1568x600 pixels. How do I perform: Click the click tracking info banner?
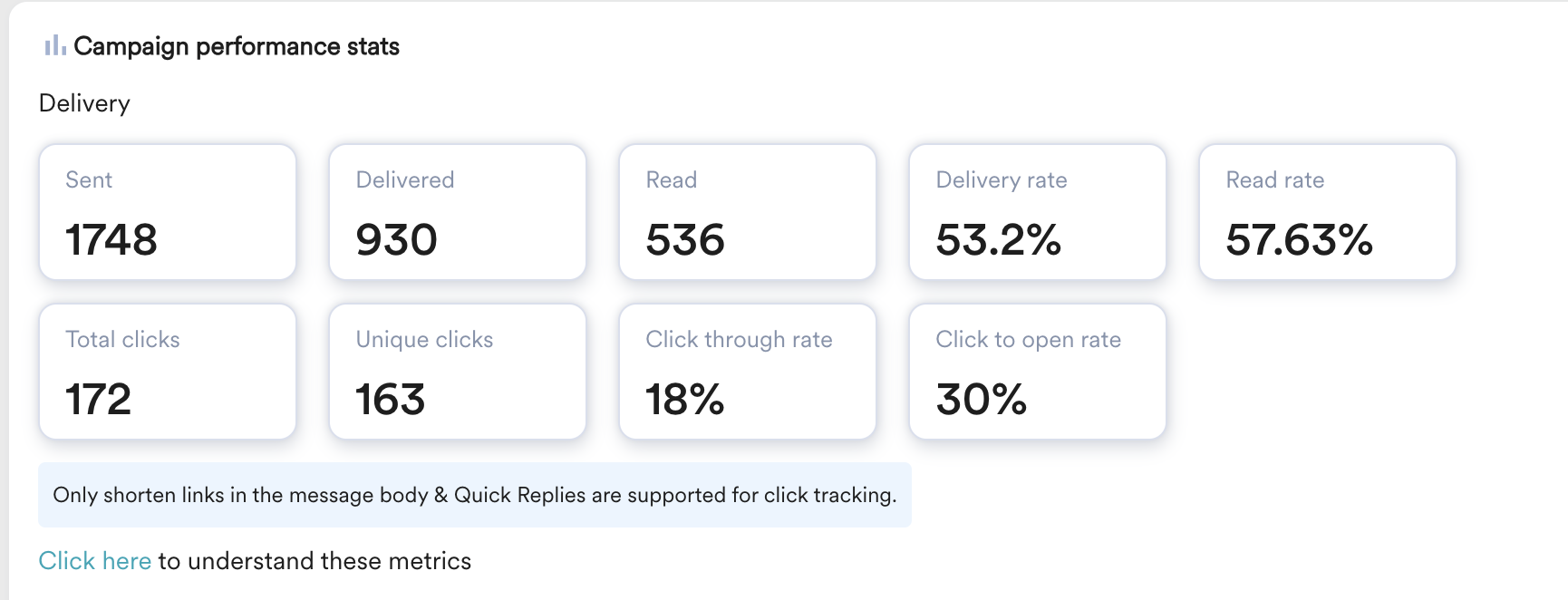(474, 495)
